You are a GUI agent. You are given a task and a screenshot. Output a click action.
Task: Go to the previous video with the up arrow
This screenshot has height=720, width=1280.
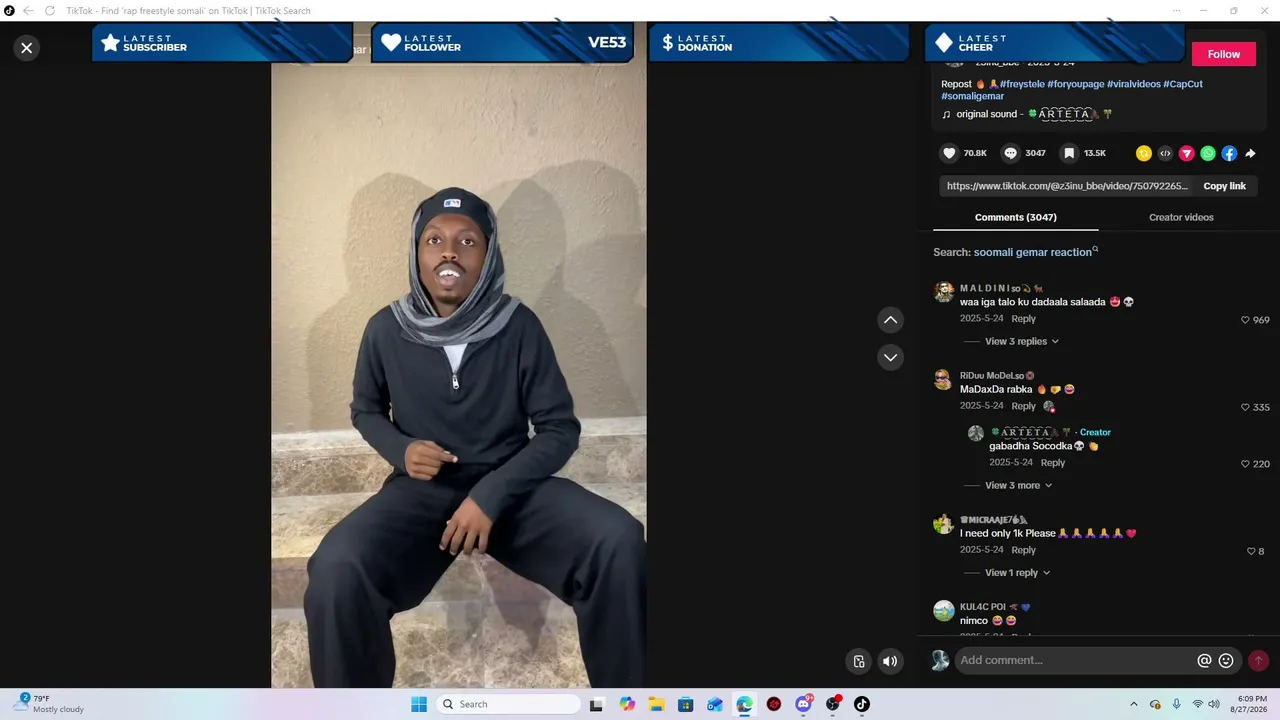[x=890, y=320]
